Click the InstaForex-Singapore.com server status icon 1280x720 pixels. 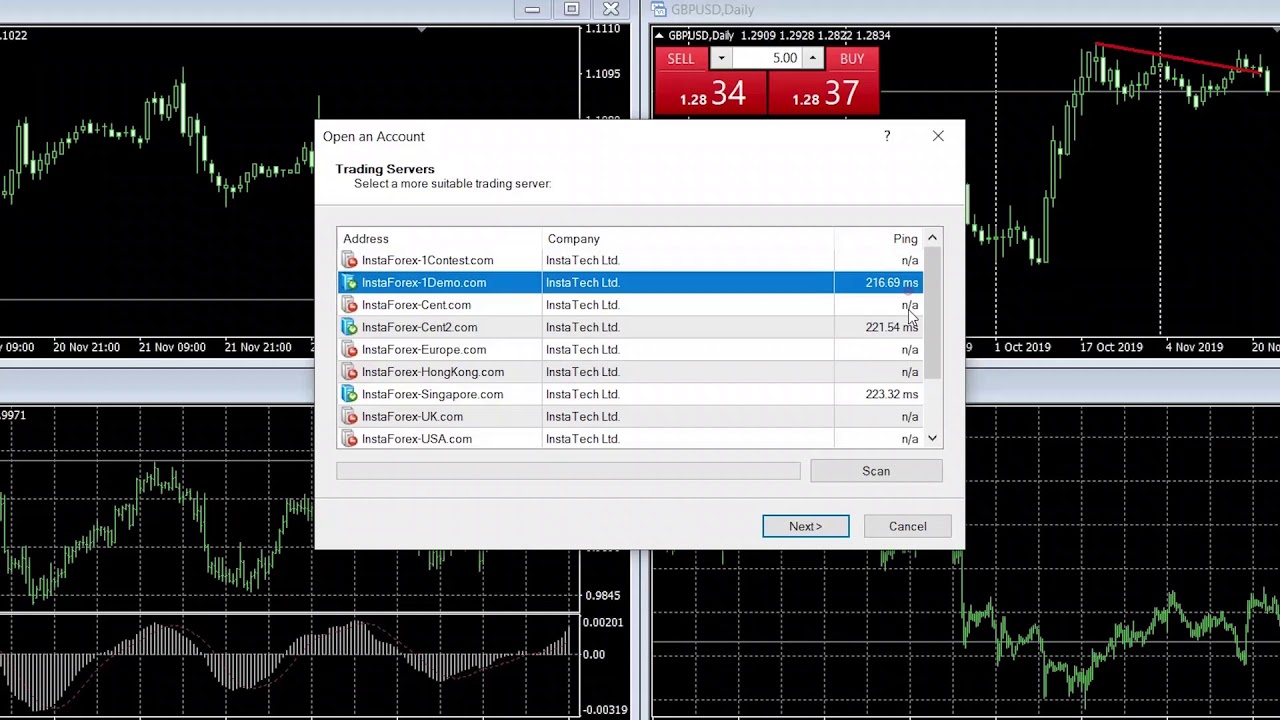point(349,394)
